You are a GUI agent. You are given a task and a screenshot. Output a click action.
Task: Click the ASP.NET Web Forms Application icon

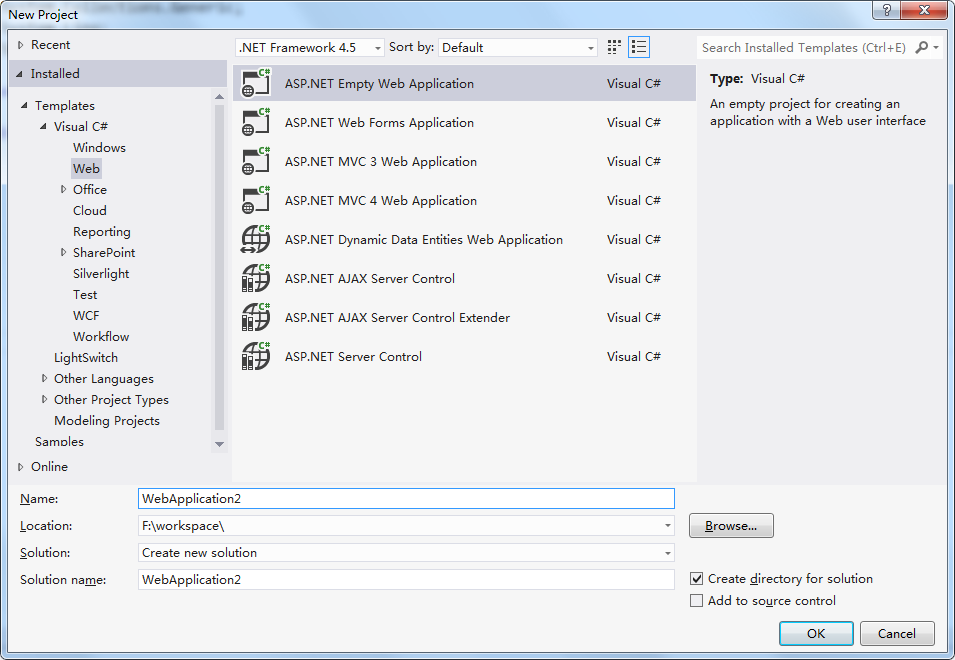pyautogui.click(x=256, y=122)
